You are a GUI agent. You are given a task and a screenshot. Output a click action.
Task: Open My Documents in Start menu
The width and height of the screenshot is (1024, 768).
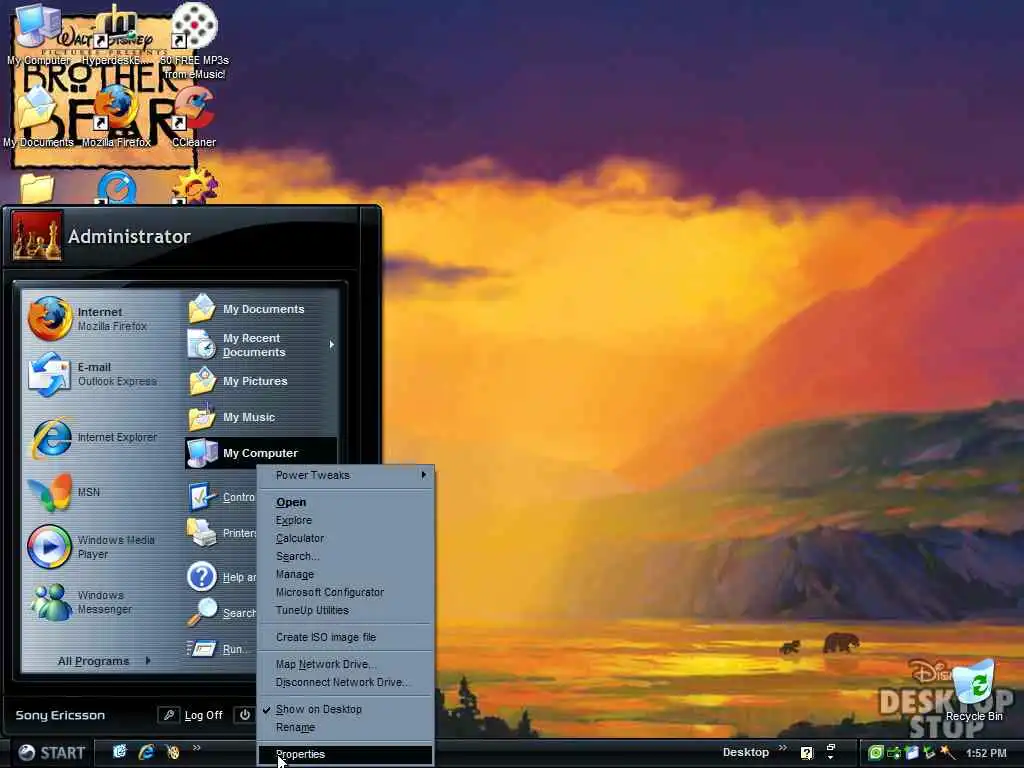pyautogui.click(x=261, y=309)
